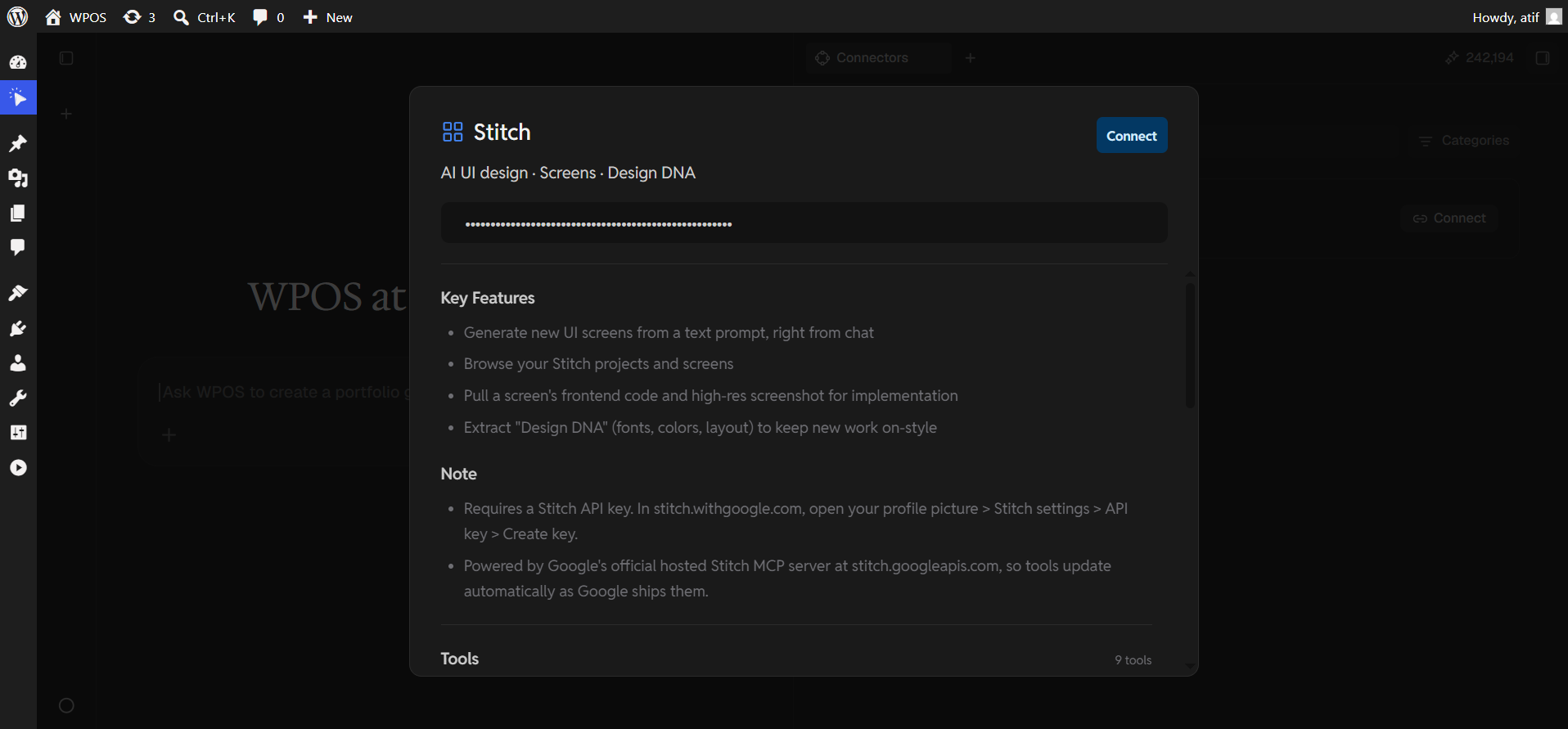1568x729 pixels.
Task: Open the WordPress logo menu
Action: pyautogui.click(x=17, y=16)
